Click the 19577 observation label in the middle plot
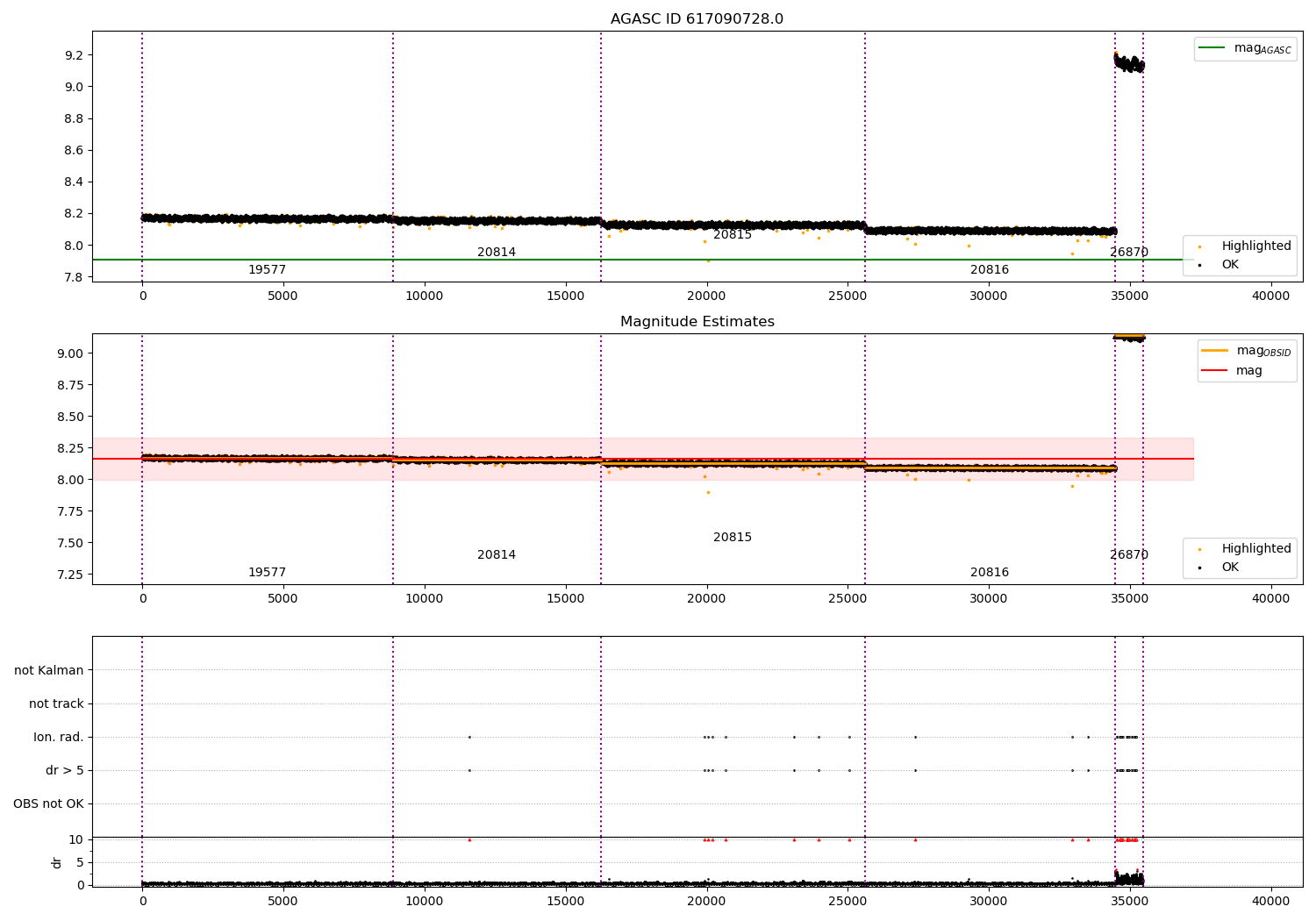The width and height of the screenshot is (1316, 921). click(267, 573)
